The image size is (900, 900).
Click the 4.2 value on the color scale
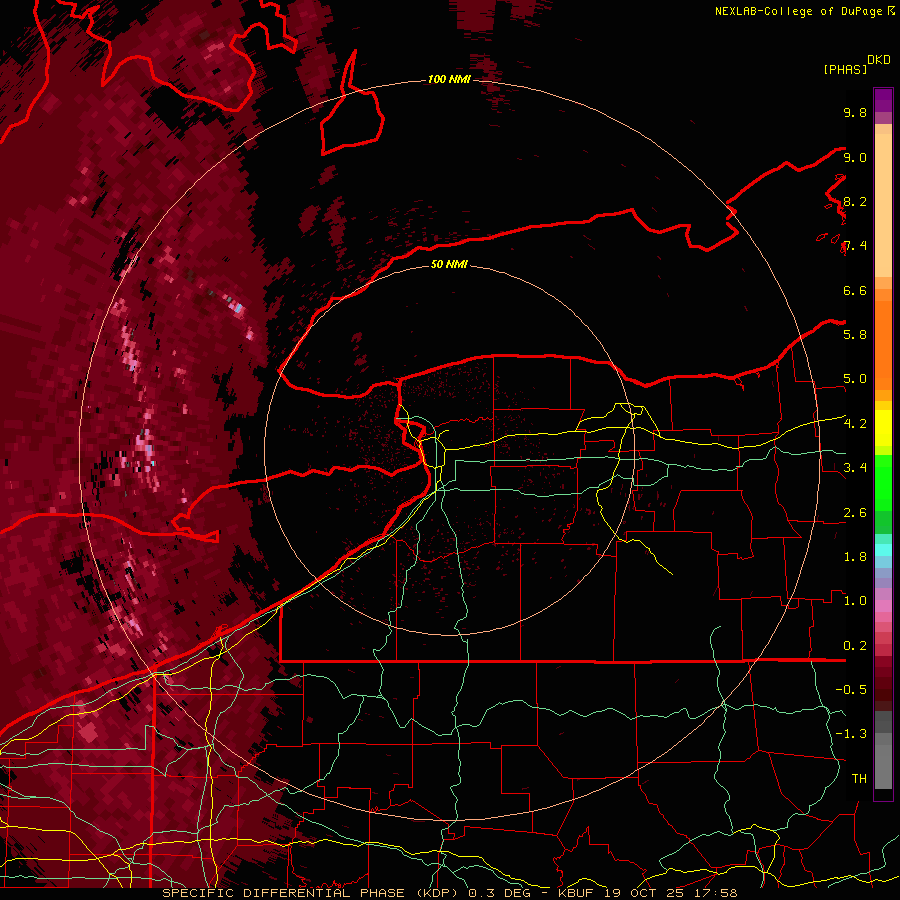point(855,424)
